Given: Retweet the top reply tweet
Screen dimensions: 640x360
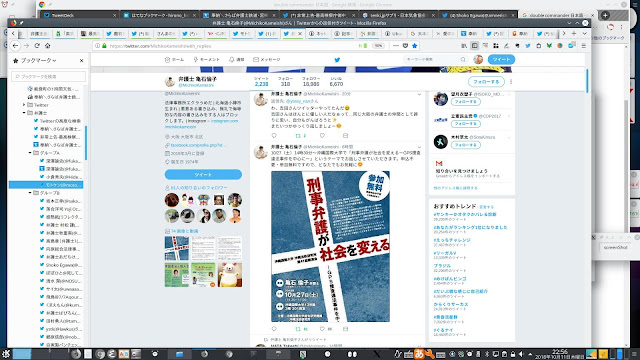Looking at the screenshot, I should [298, 136].
